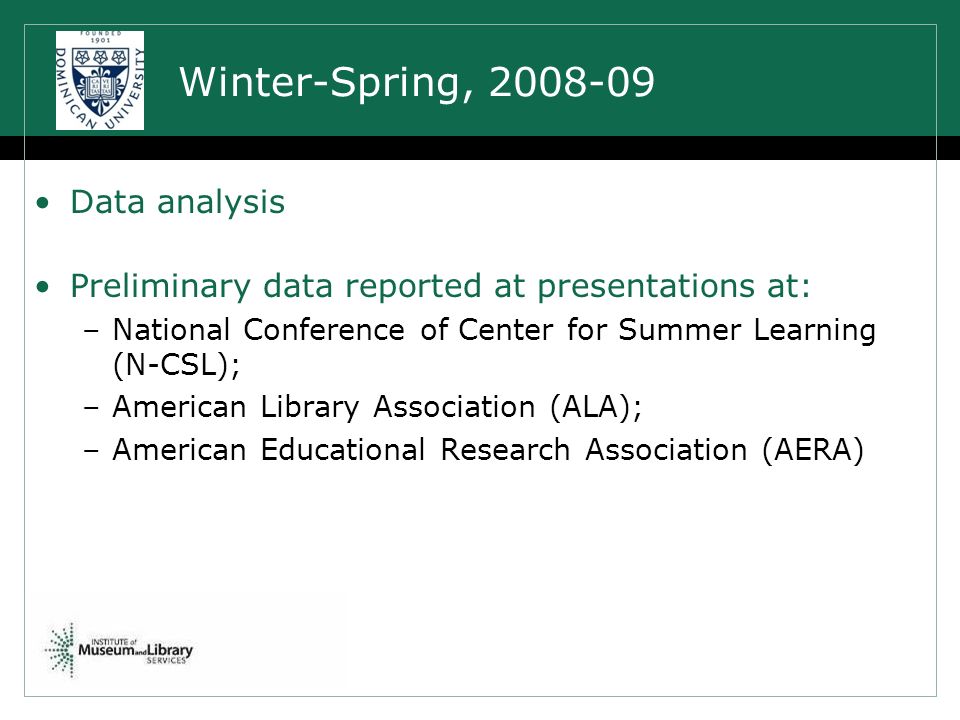The image size is (960, 720).
Task: Click the 'Museum and Library' text in the footer logo
Action: click(x=135, y=650)
